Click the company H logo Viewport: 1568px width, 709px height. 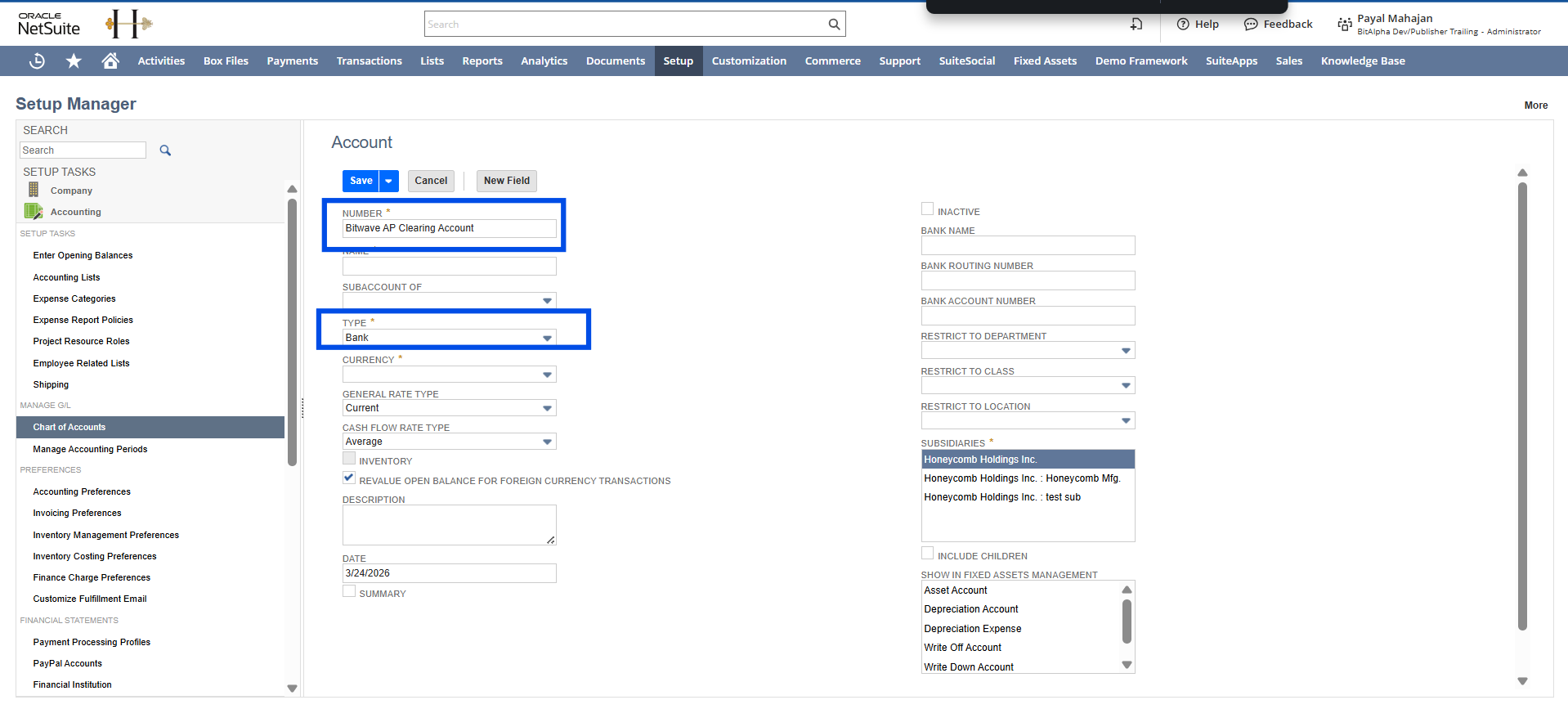128,24
